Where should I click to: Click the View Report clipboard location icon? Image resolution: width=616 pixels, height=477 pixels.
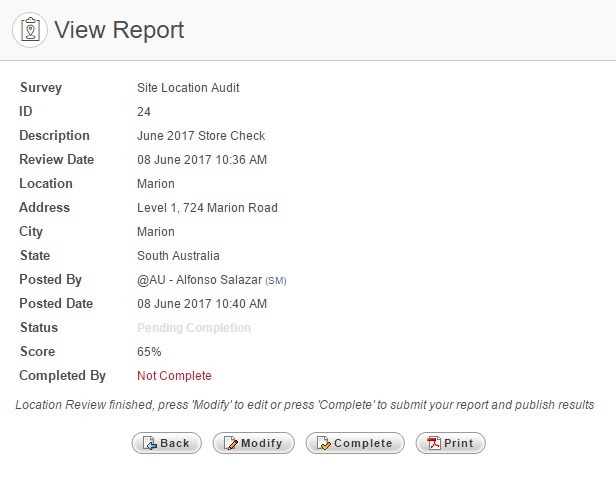click(30, 30)
